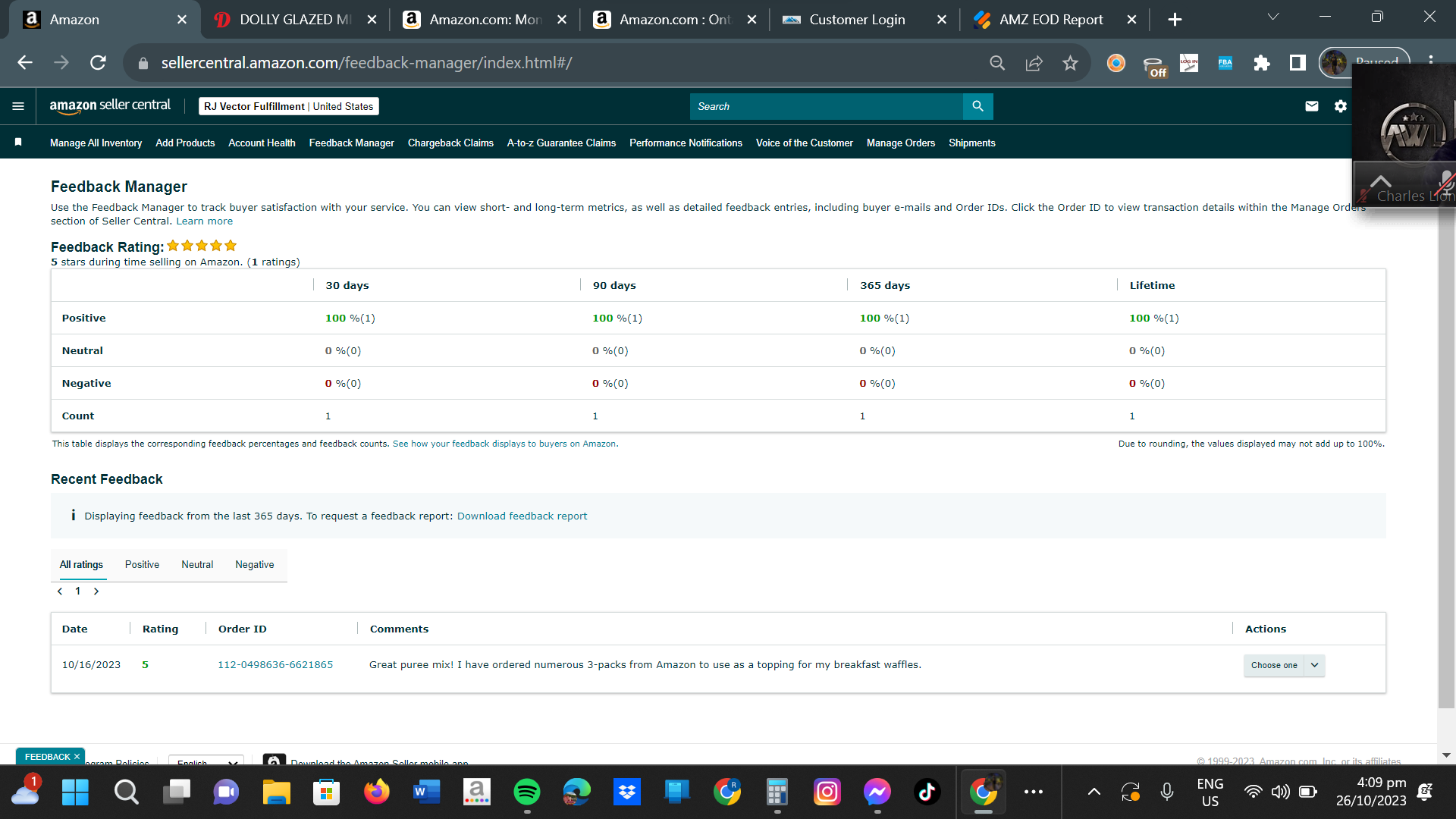
Task: Go to previous feedback page arrow
Action: point(60,591)
